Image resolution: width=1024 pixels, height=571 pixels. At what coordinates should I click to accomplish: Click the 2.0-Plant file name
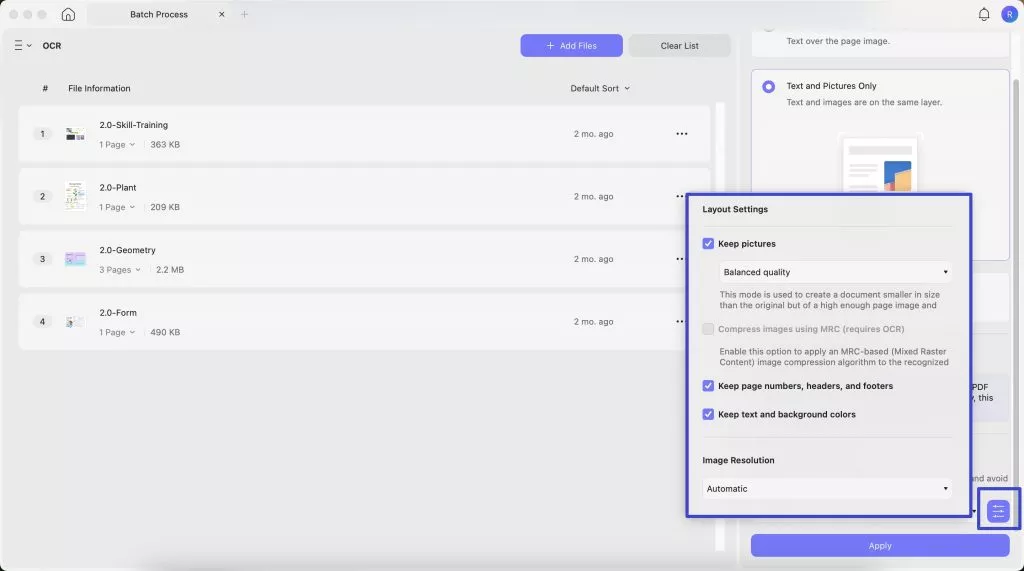[118, 188]
